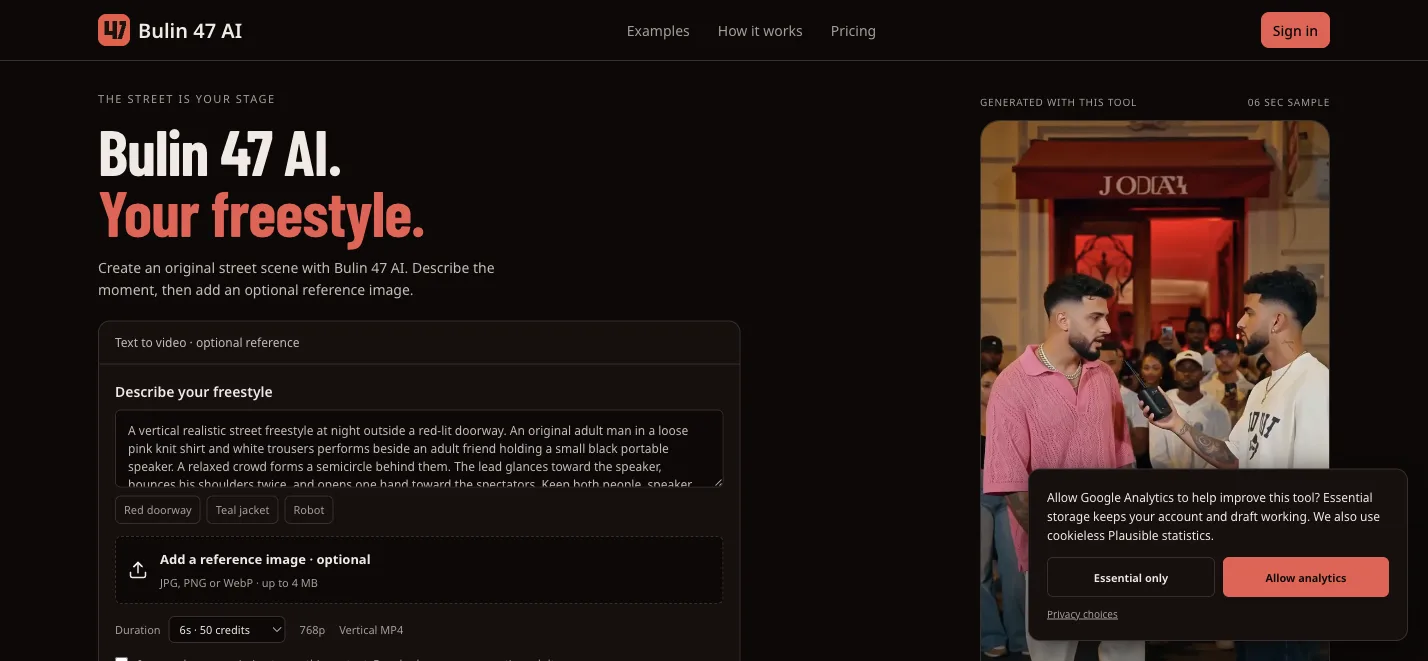Open the Duration dropdown showing 6s · 50 credits
Viewport: 1428px width, 661px height.
[227, 630]
